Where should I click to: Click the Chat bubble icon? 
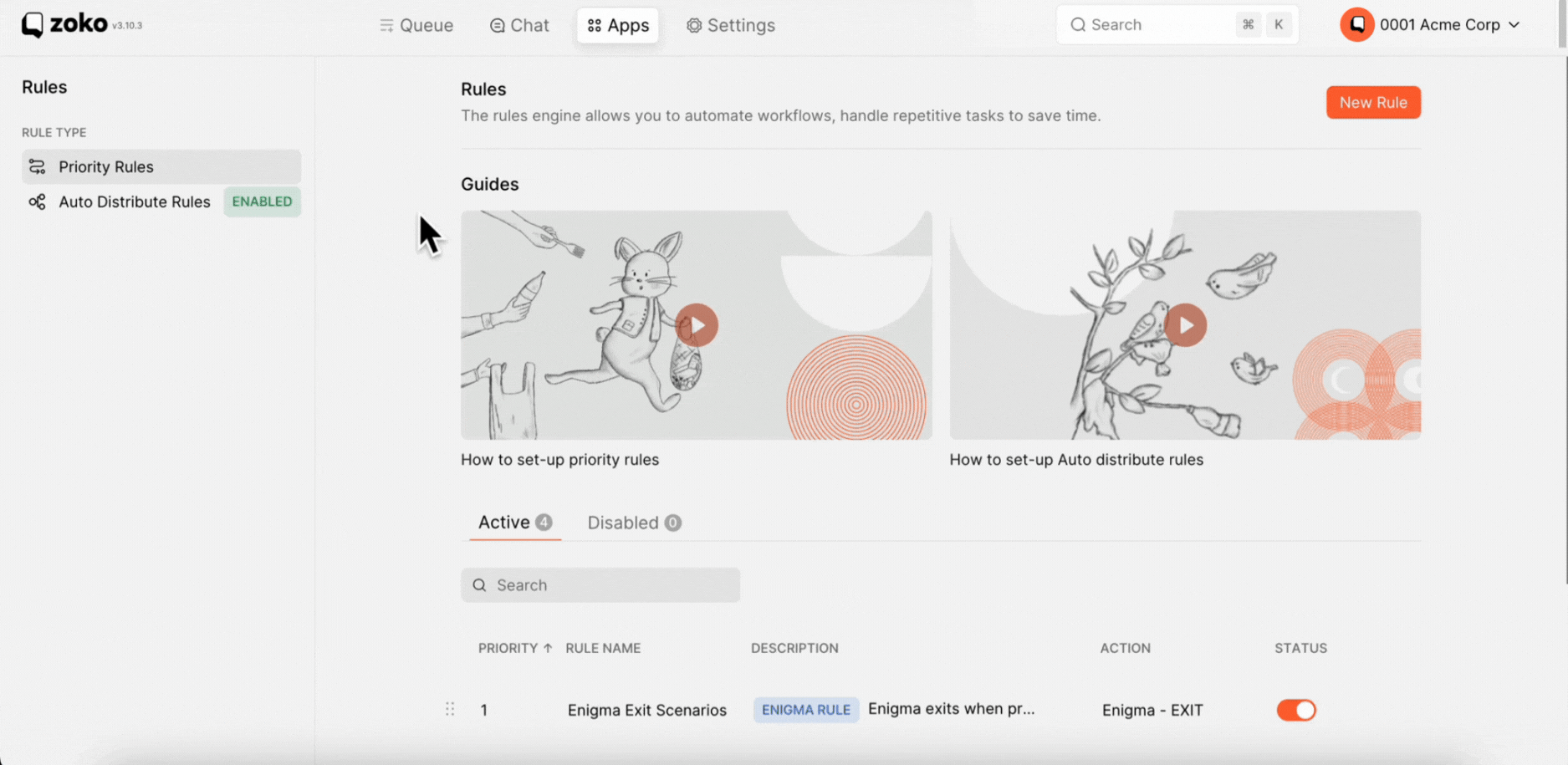[x=497, y=25]
